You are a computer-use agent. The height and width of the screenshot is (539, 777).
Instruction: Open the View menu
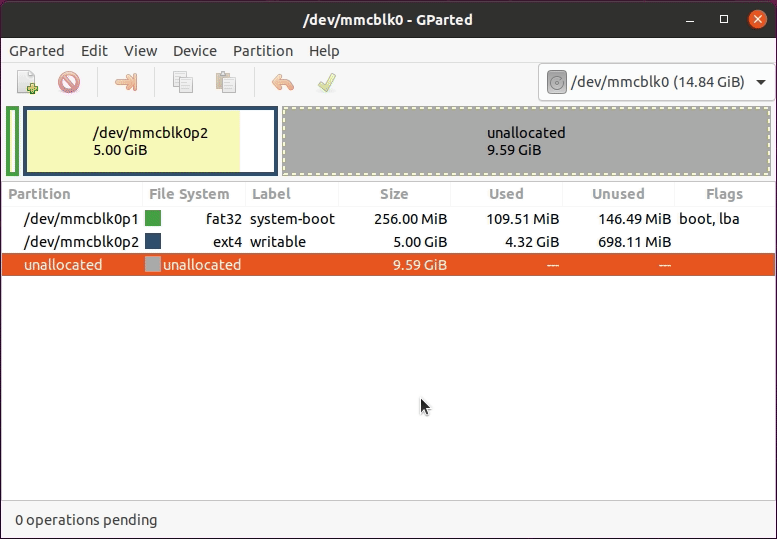[x=141, y=51]
